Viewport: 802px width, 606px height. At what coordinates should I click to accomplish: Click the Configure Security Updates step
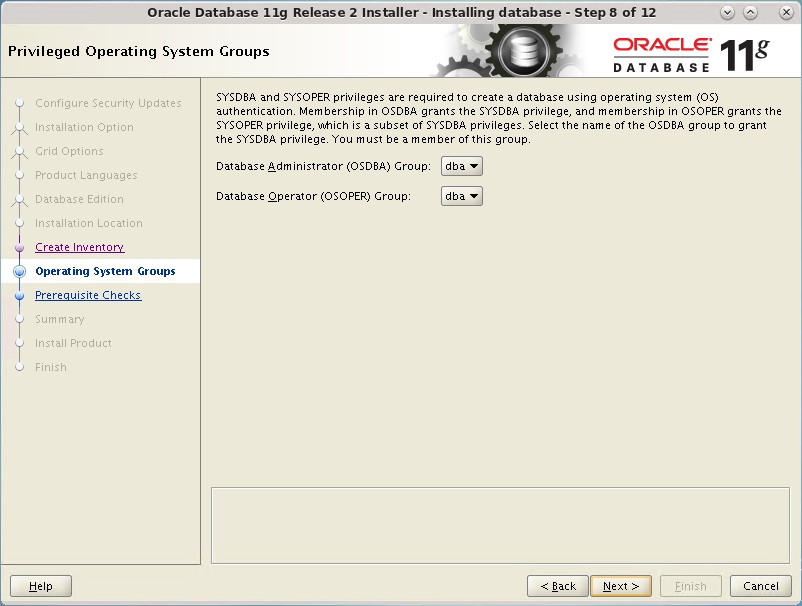point(108,103)
